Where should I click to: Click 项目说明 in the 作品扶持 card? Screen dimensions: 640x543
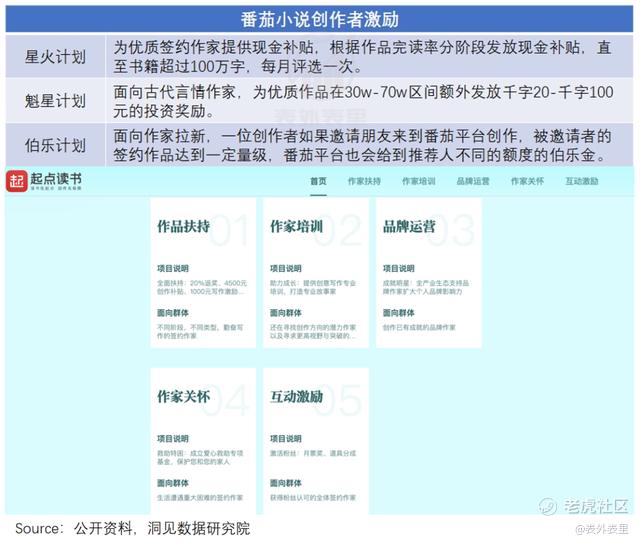click(x=173, y=268)
